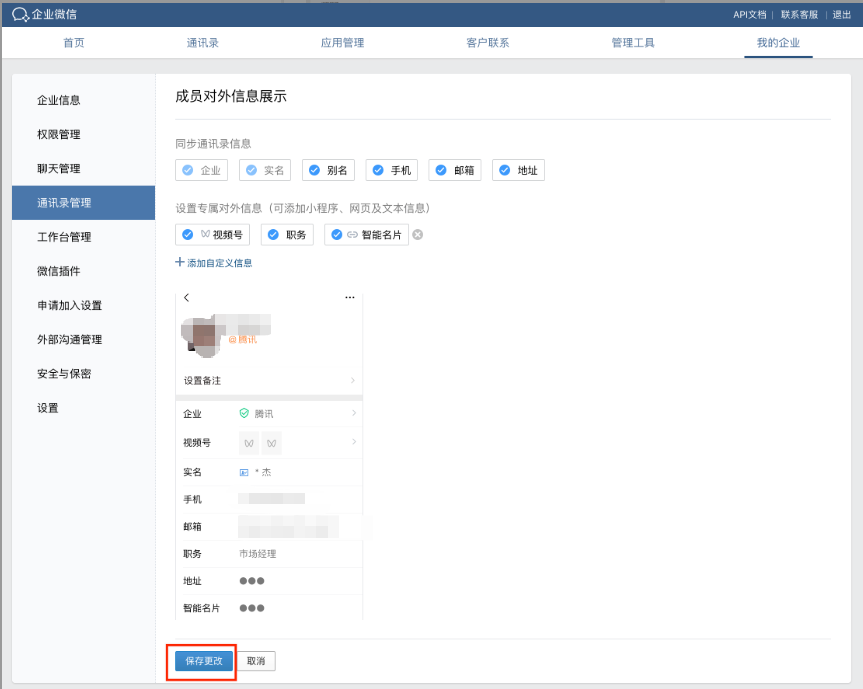This screenshot has width=863, height=689.
Task: Open 设置 in the sidebar
Action: point(84,407)
